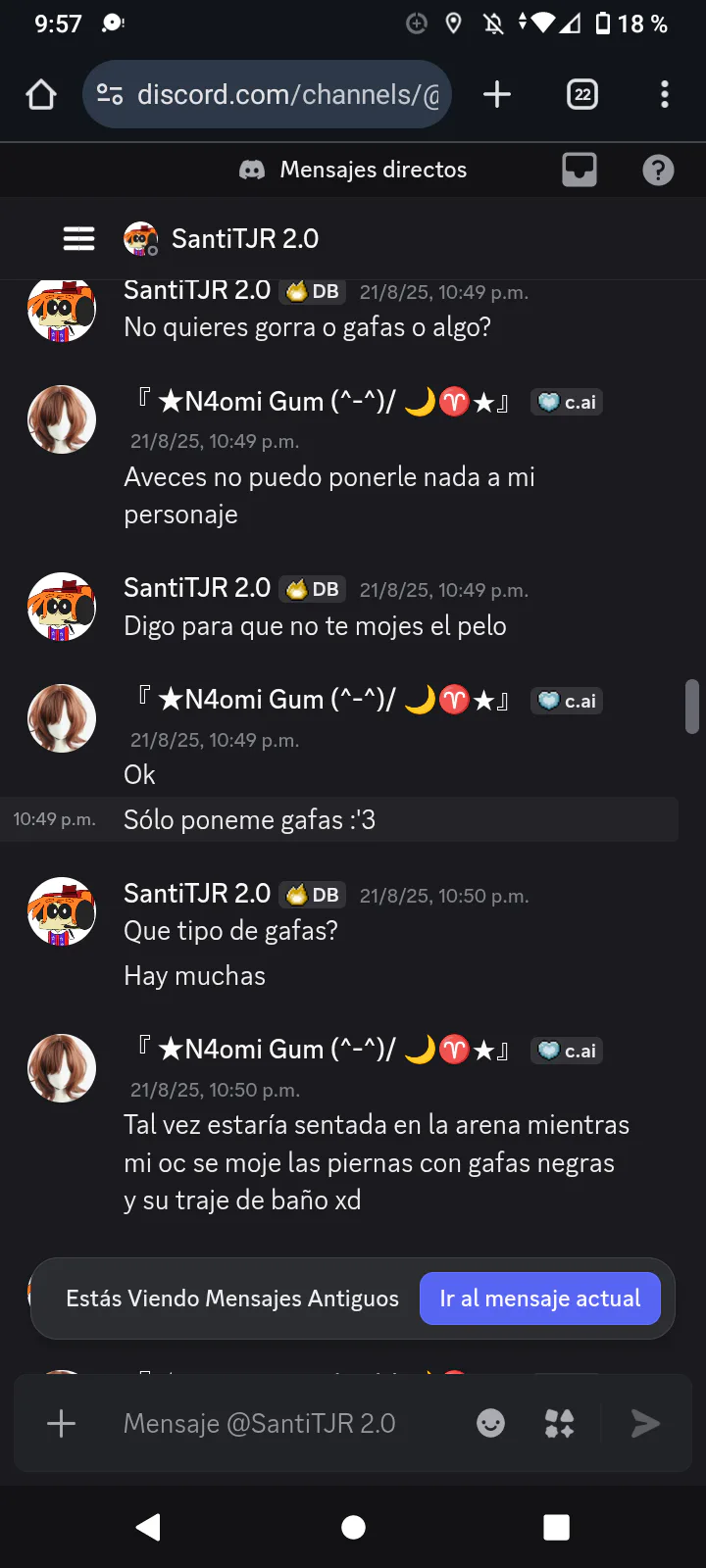Open the apps launcher icon in message bar

pyautogui.click(x=559, y=1423)
